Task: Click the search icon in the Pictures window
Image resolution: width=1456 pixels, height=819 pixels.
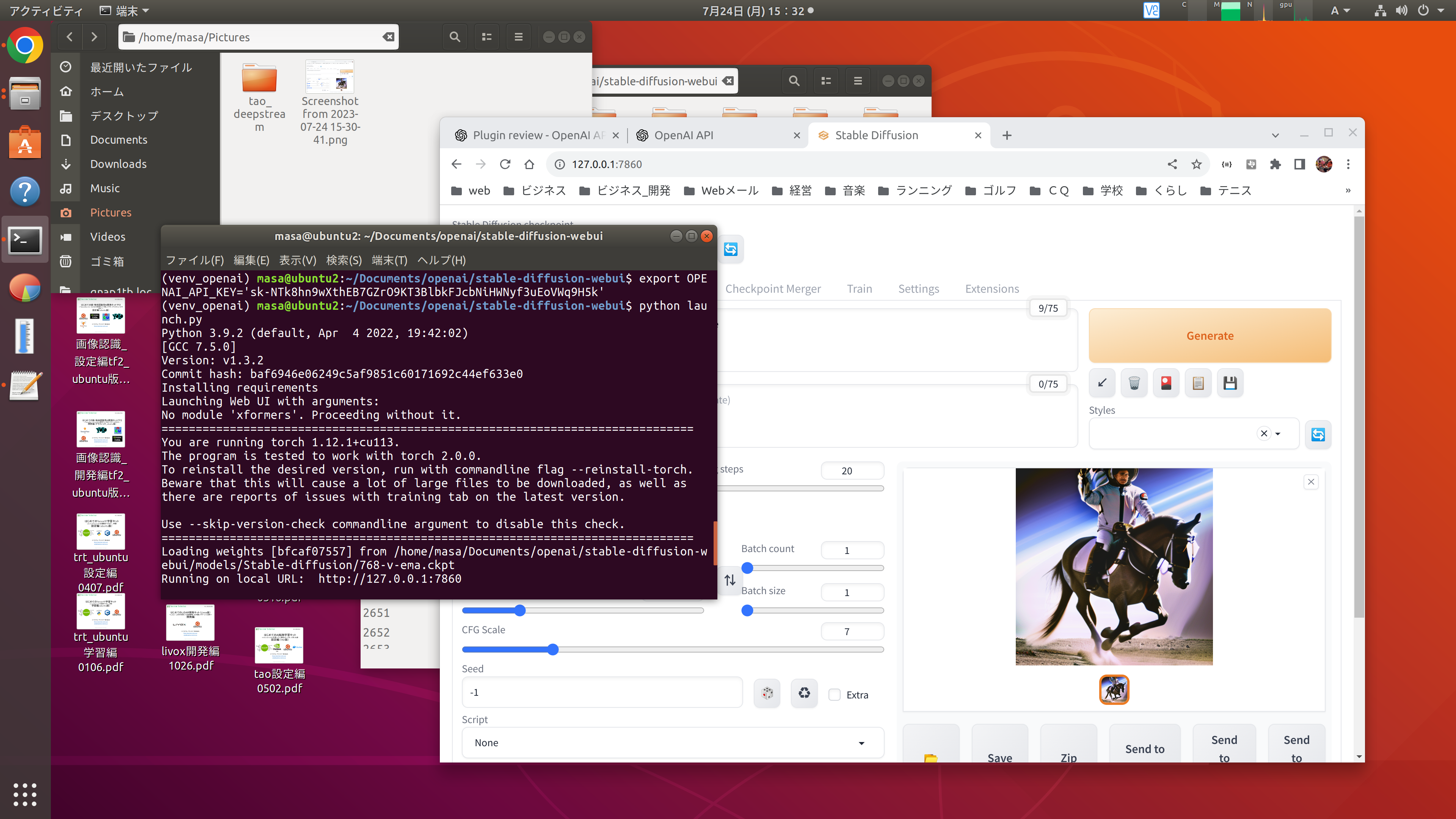Action: pyautogui.click(x=455, y=37)
